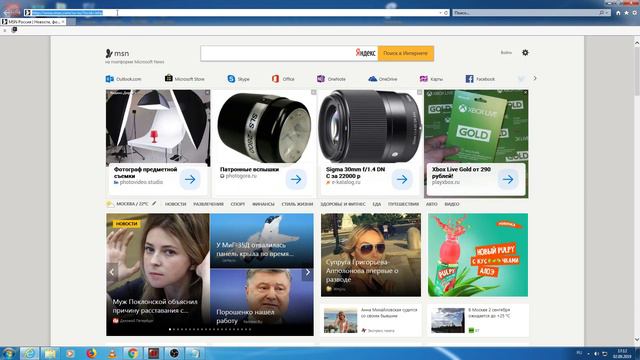This screenshot has width=640, height=360.
Task: Click Поиск в Интернете button
Action: [x=406, y=53]
